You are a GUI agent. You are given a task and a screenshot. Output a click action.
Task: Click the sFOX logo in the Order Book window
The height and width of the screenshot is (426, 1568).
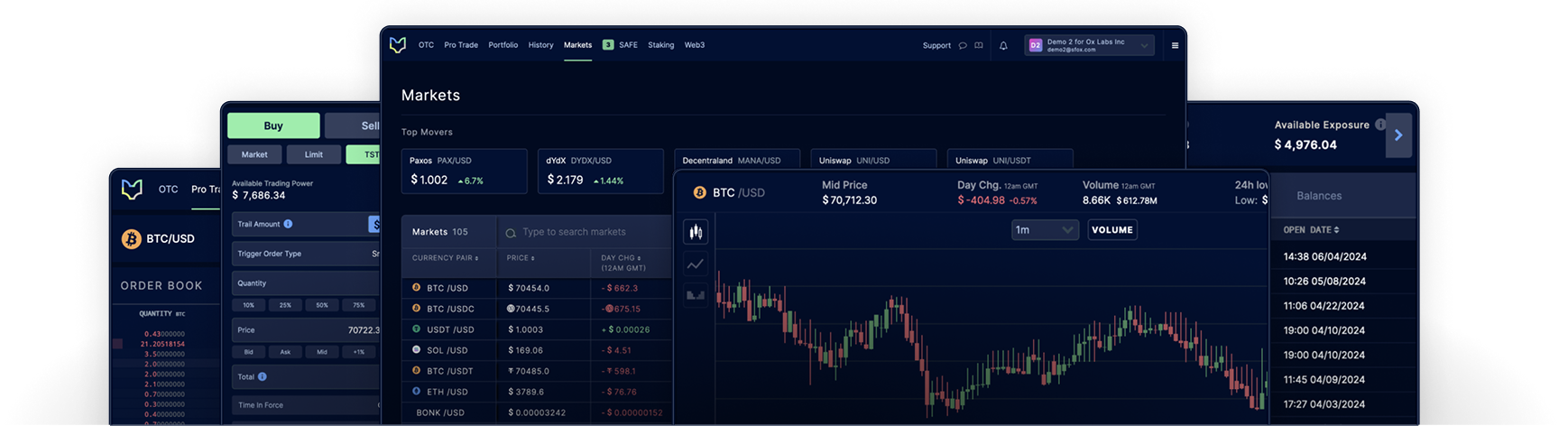click(132, 190)
